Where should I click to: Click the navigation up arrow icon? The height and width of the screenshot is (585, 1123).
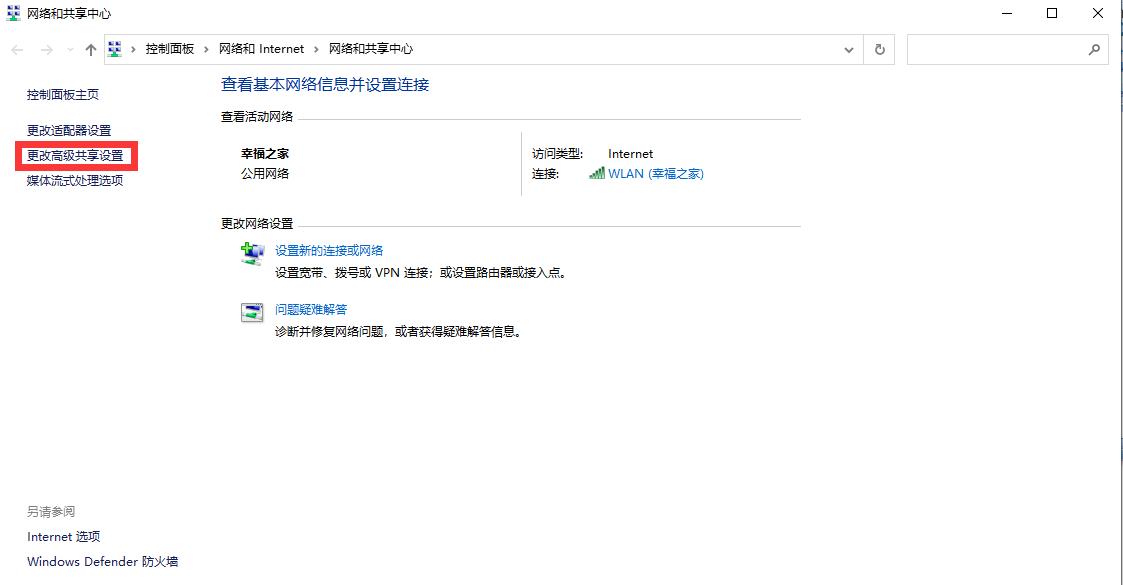[x=90, y=49]
